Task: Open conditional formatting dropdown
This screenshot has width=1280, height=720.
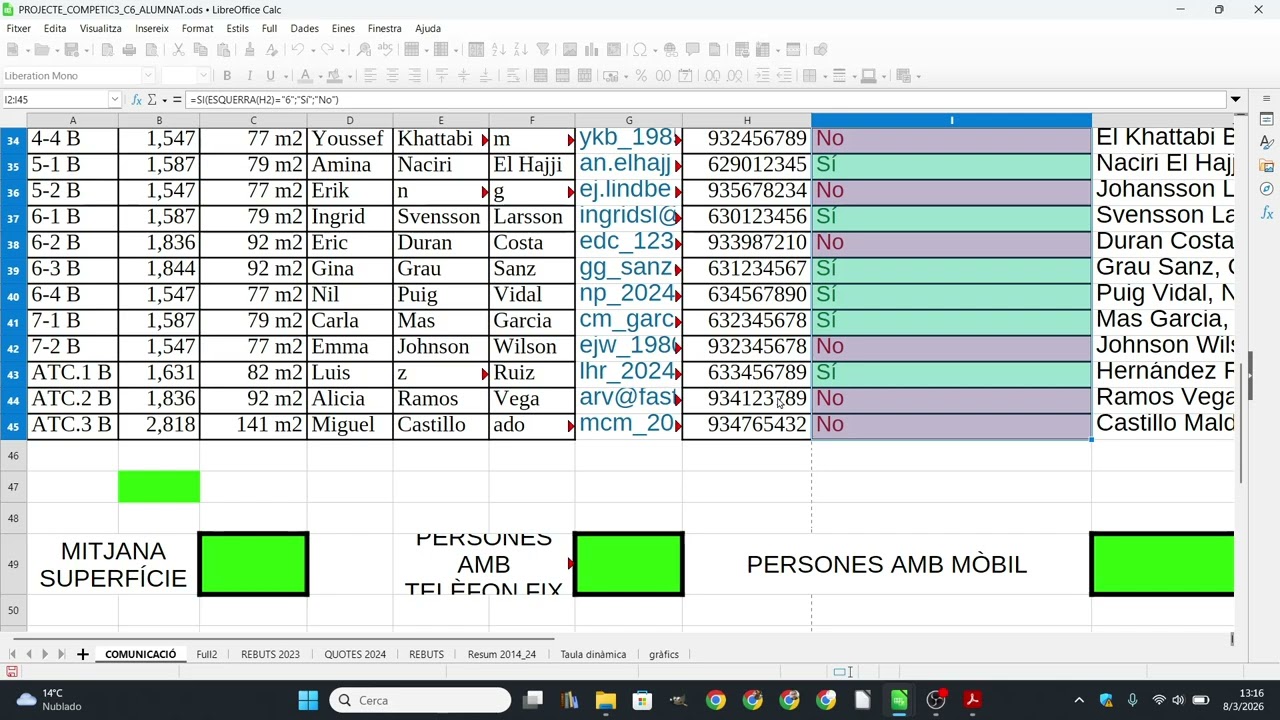Action: point(918,75)
